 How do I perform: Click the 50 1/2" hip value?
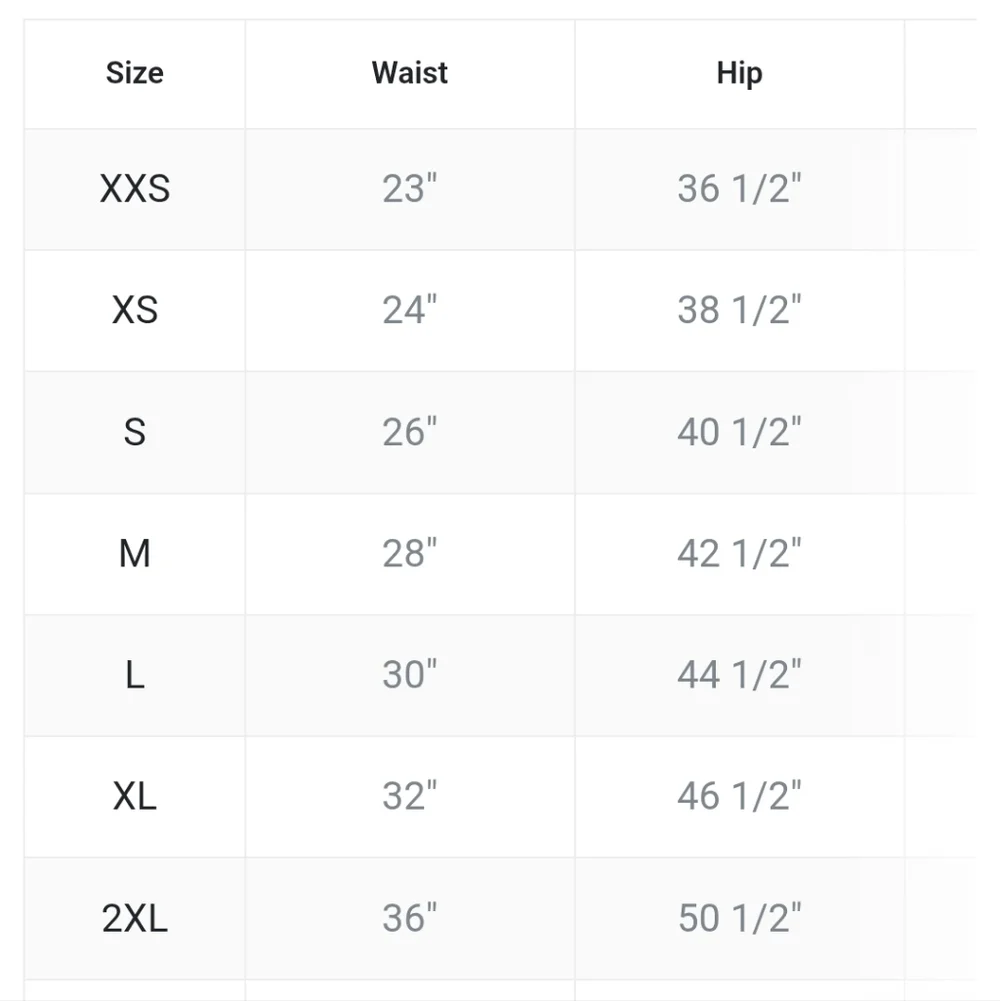739,918
